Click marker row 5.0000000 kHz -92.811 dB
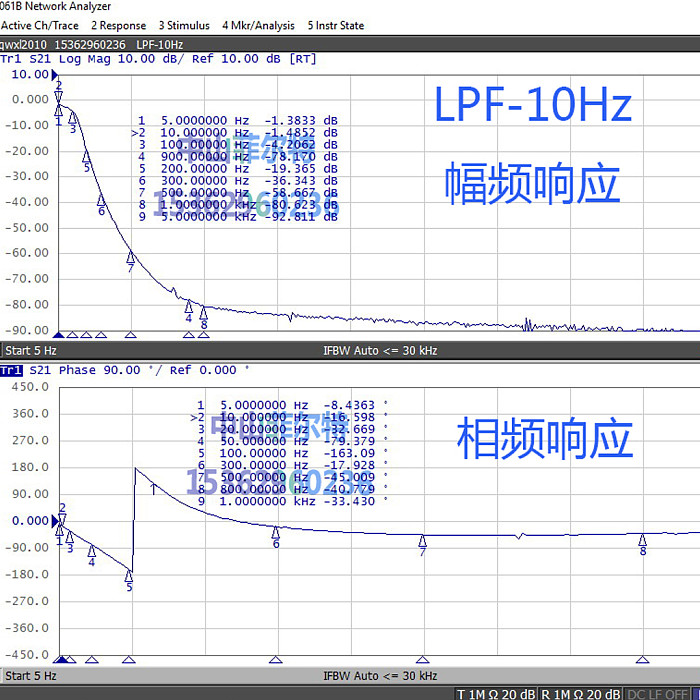This screenshot has height=700, width=700. [x=238, y=217]
